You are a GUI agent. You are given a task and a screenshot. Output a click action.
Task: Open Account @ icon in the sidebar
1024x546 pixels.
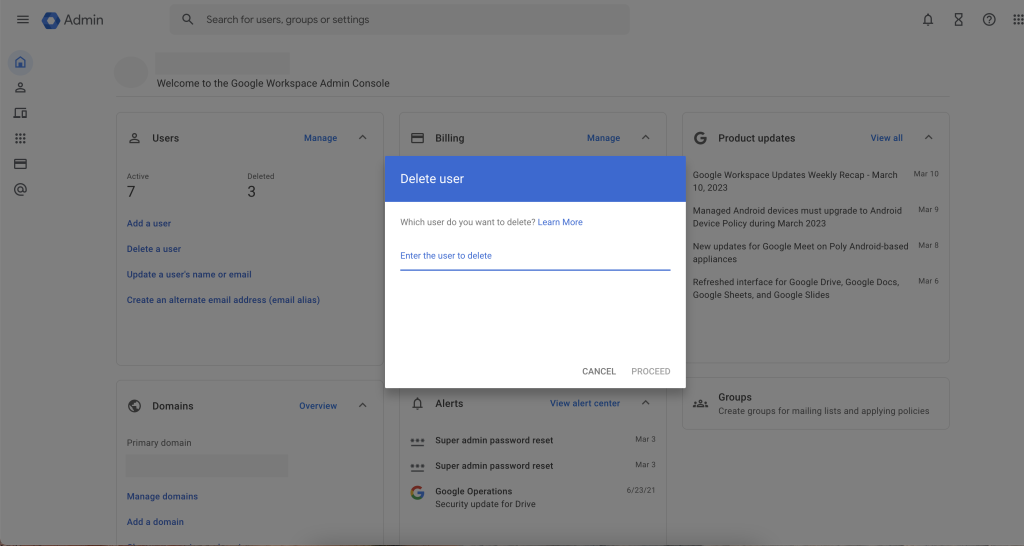(20, 188)
